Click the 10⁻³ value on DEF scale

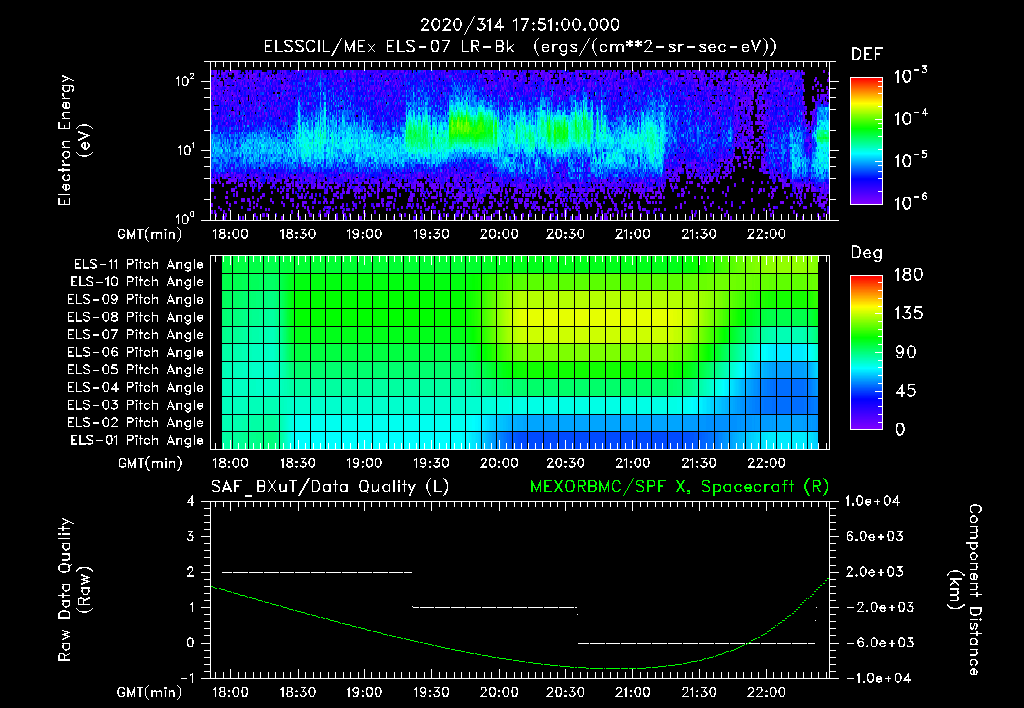click(x=911, y=76)
